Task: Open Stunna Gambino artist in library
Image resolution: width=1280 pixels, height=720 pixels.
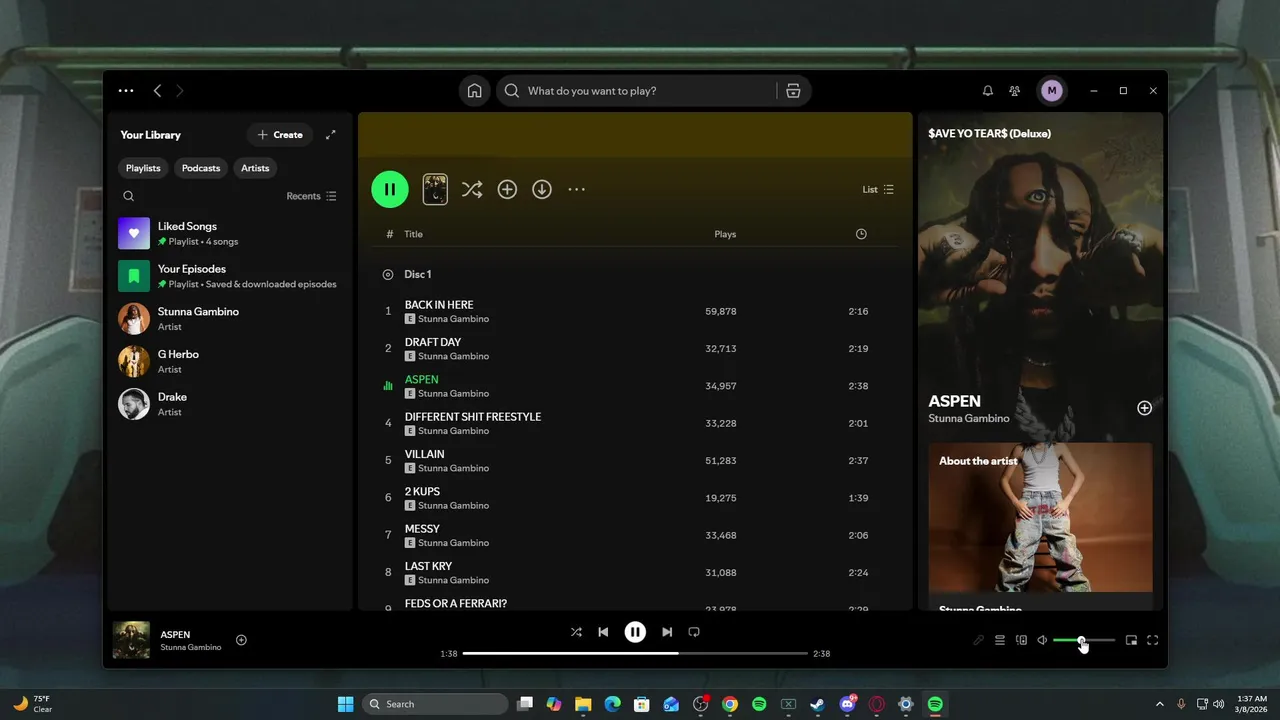Action: pos(229,319)
